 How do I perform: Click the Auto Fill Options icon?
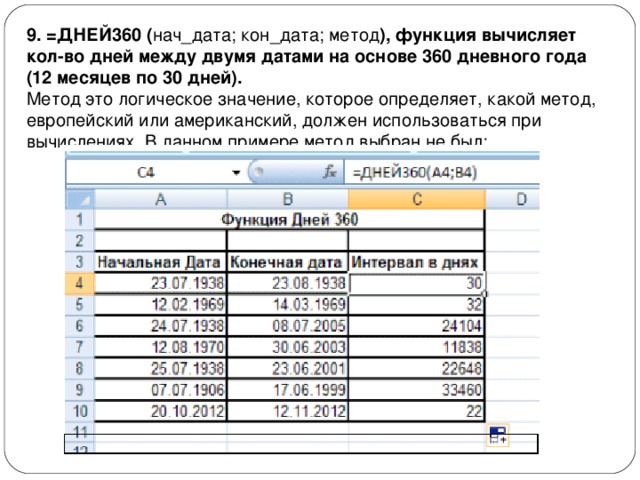498,435
